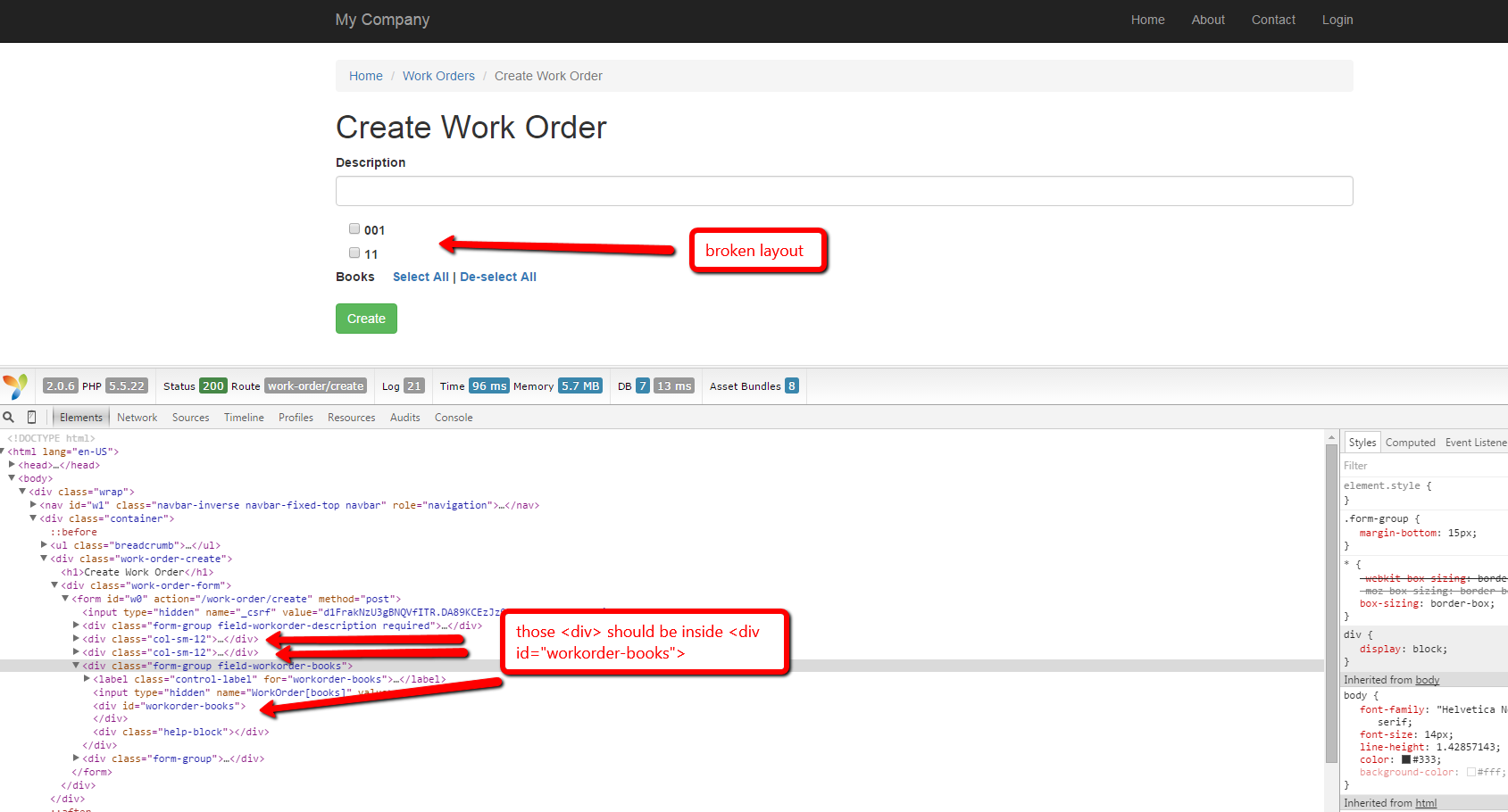The image size is (1508, 812).
Task: Click the Styles Filter input
Action: (1424, 466)
